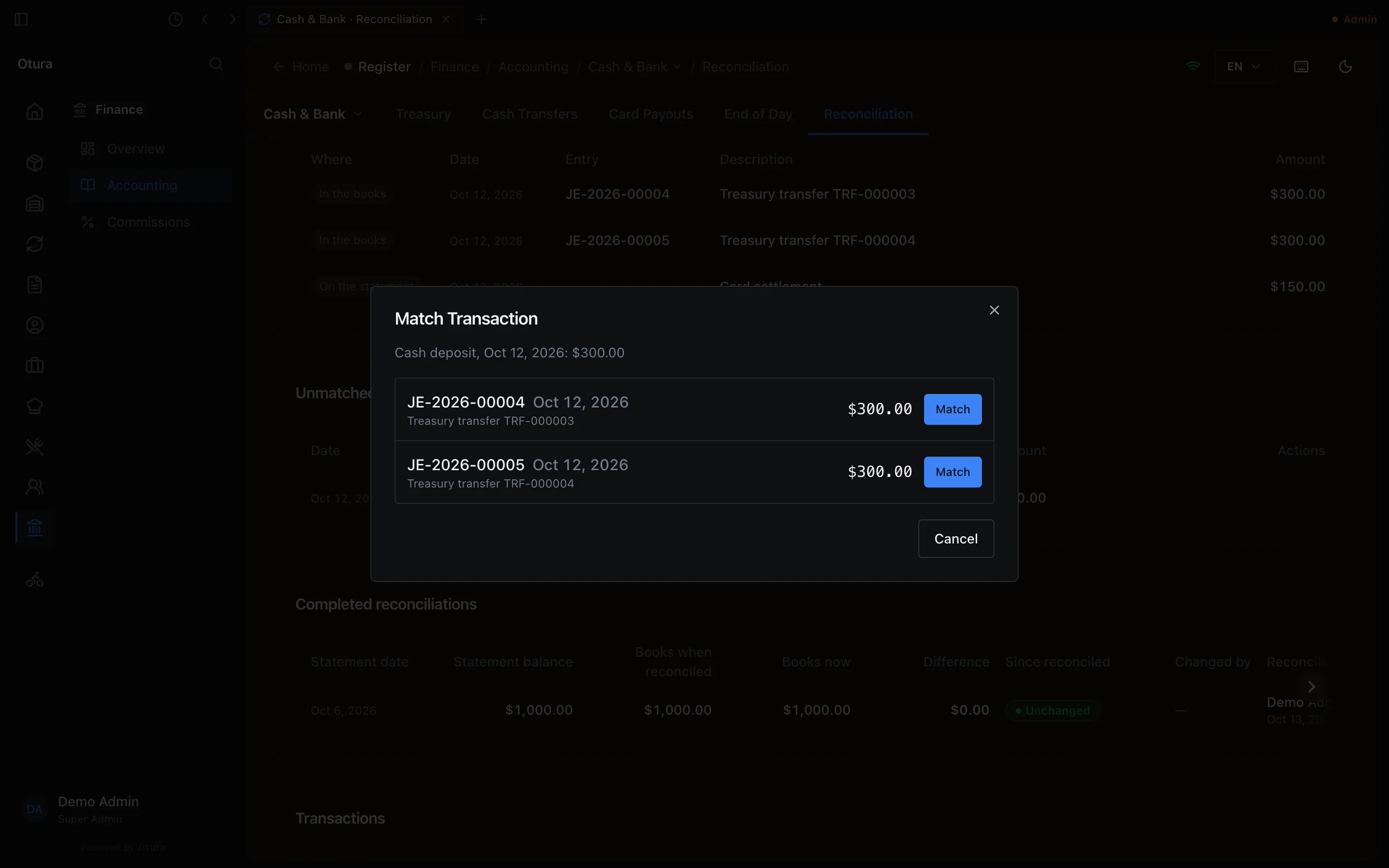Open the sidebar search icon
This screenshot has height=868, width=1389.
(216, 64)
